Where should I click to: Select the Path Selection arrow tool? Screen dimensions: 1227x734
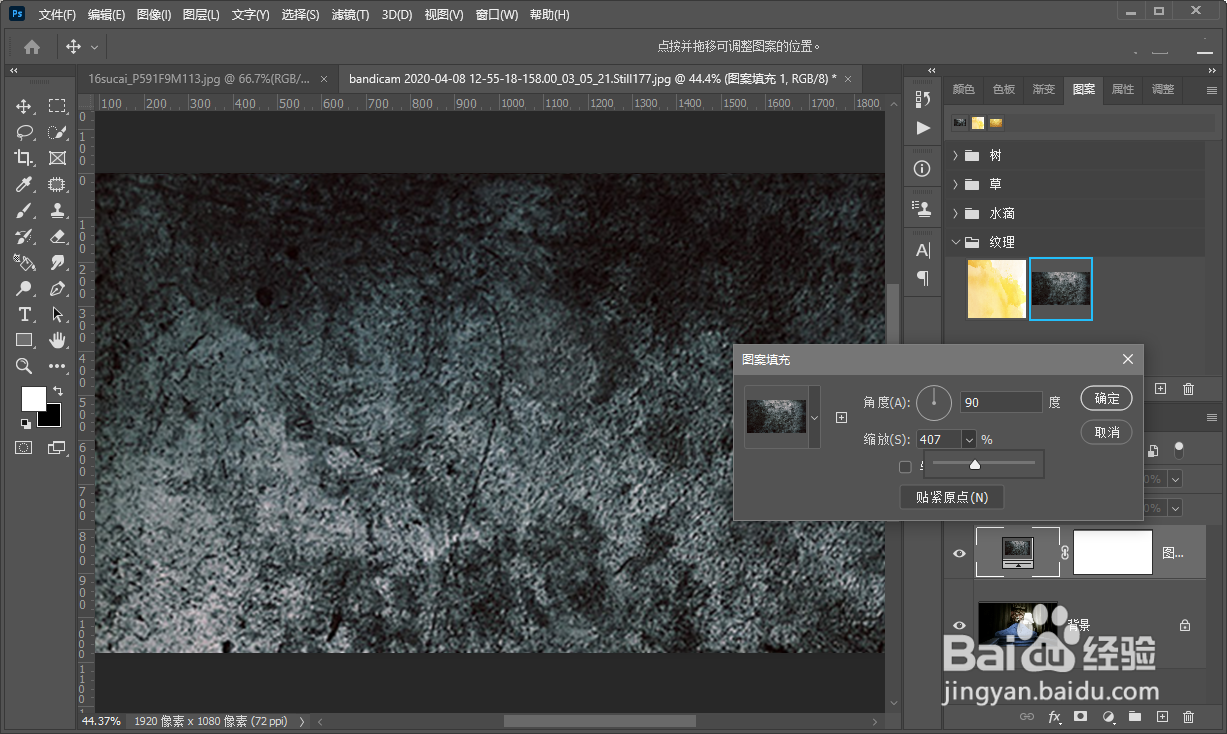coord(57,314)
